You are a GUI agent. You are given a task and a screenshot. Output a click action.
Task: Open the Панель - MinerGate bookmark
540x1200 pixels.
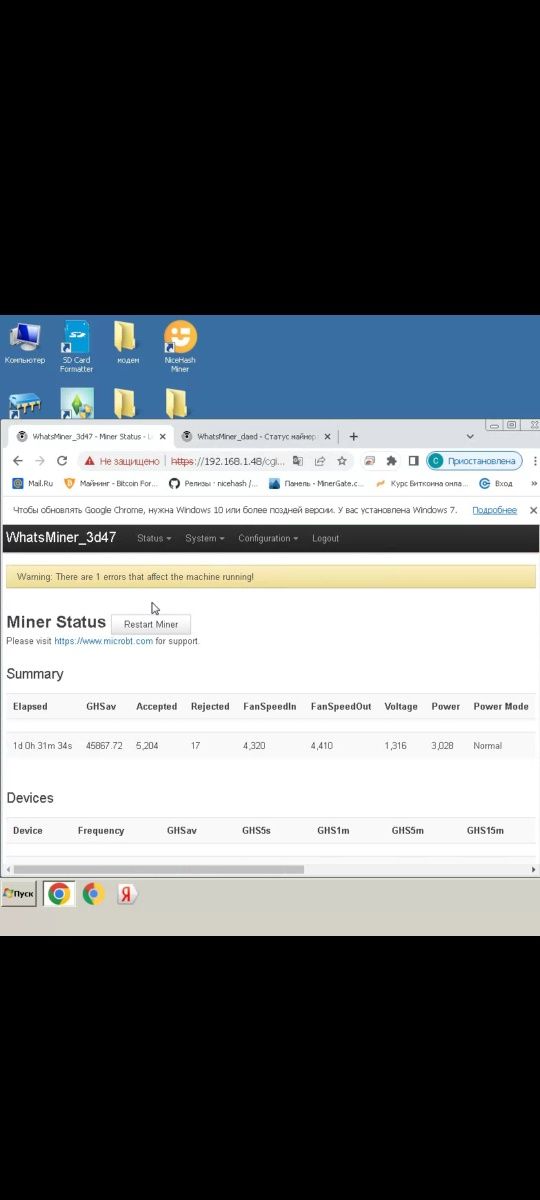point(316,483)
